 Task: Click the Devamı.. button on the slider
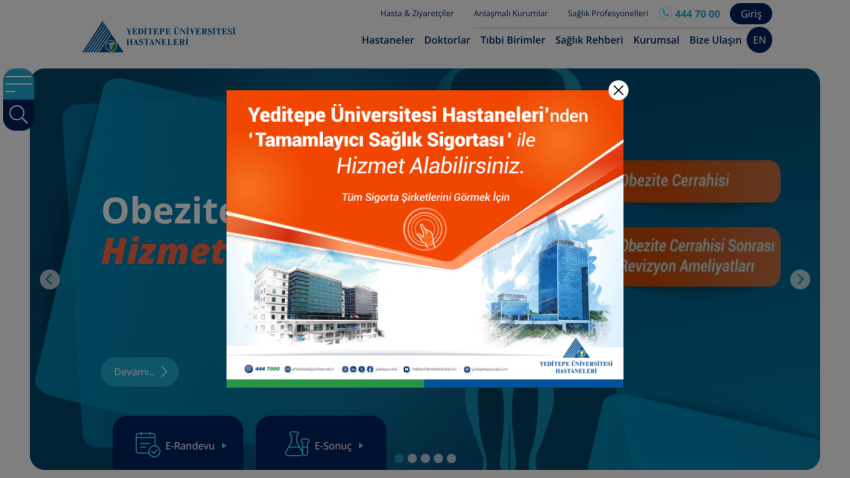(139, 372)
